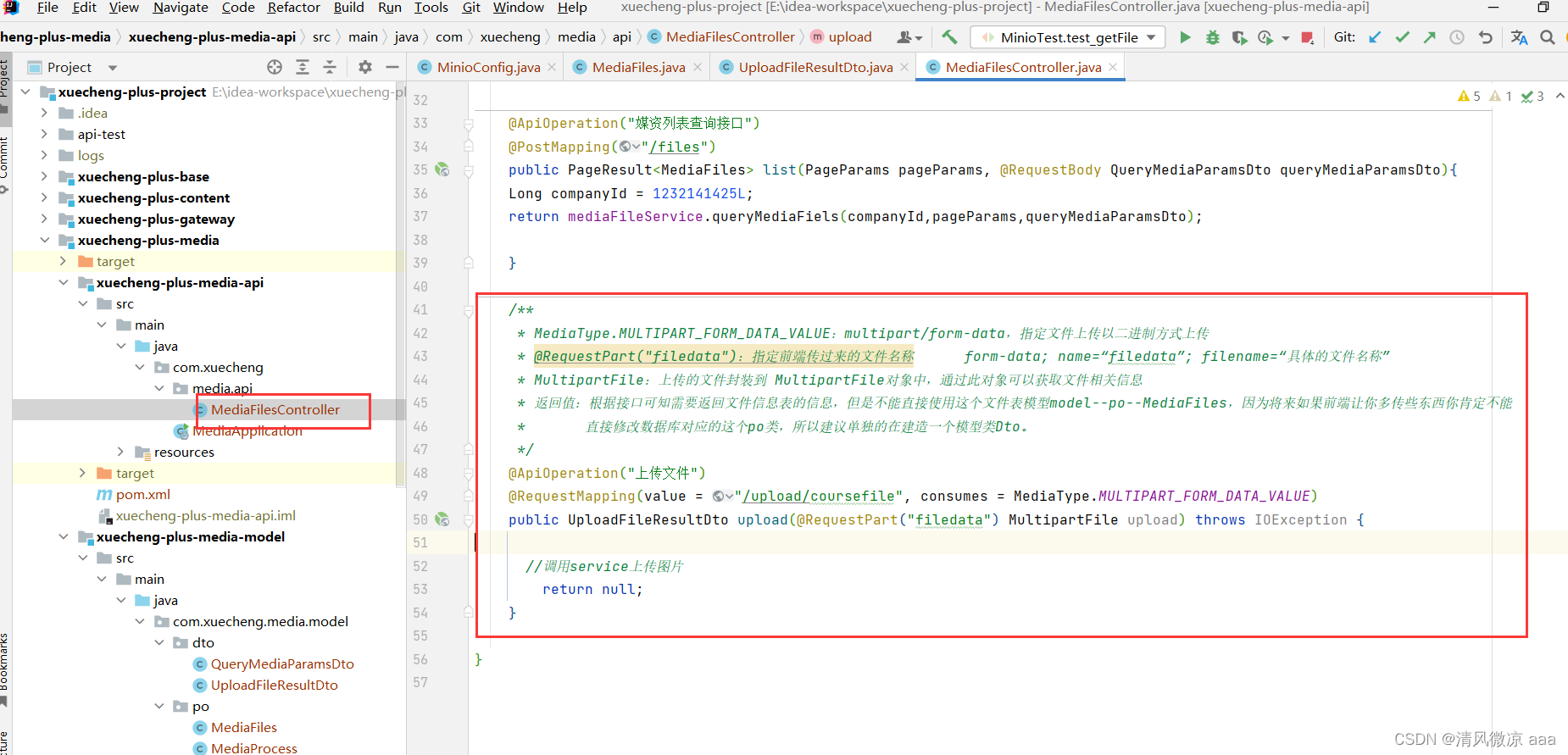This screenshot has width=1568, height=755.
Task: Select UploadFileResultDto class in tree
Action: 274,685
